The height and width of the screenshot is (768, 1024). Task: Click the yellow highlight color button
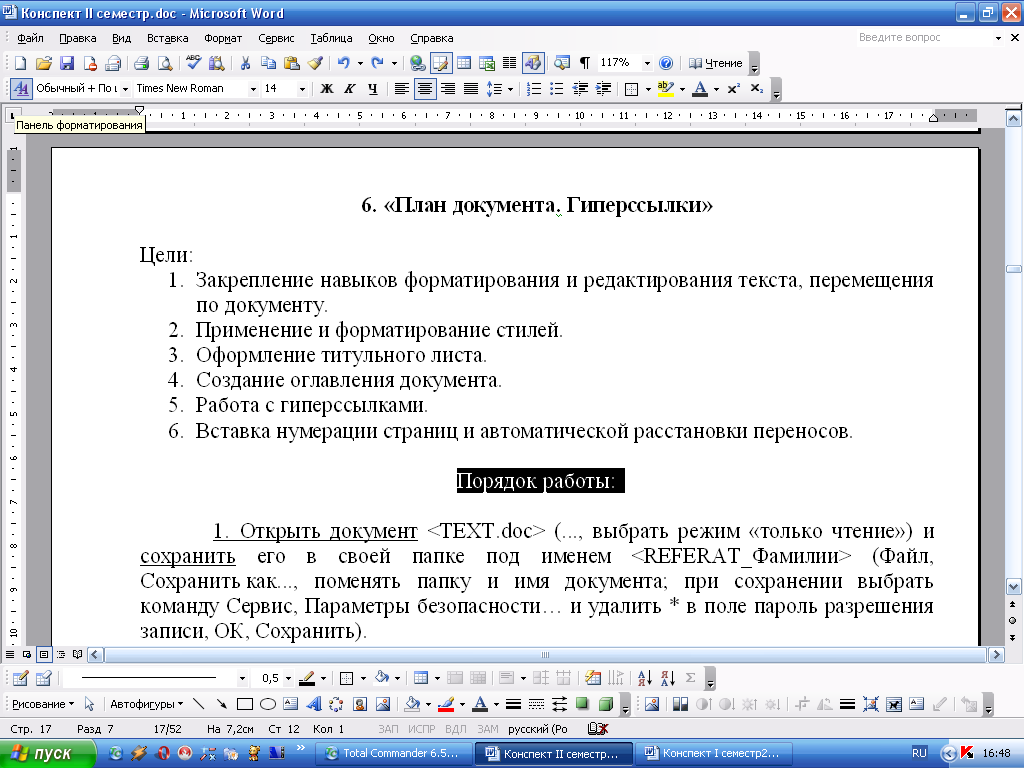pos(665,89)
